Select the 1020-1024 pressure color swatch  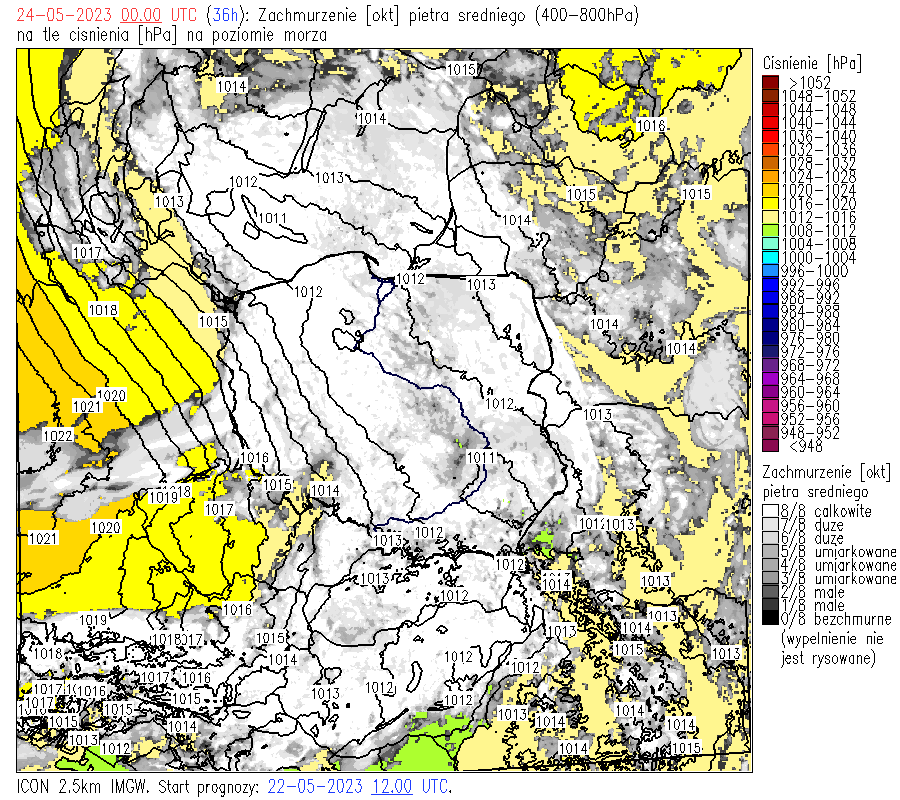[770, 190]
